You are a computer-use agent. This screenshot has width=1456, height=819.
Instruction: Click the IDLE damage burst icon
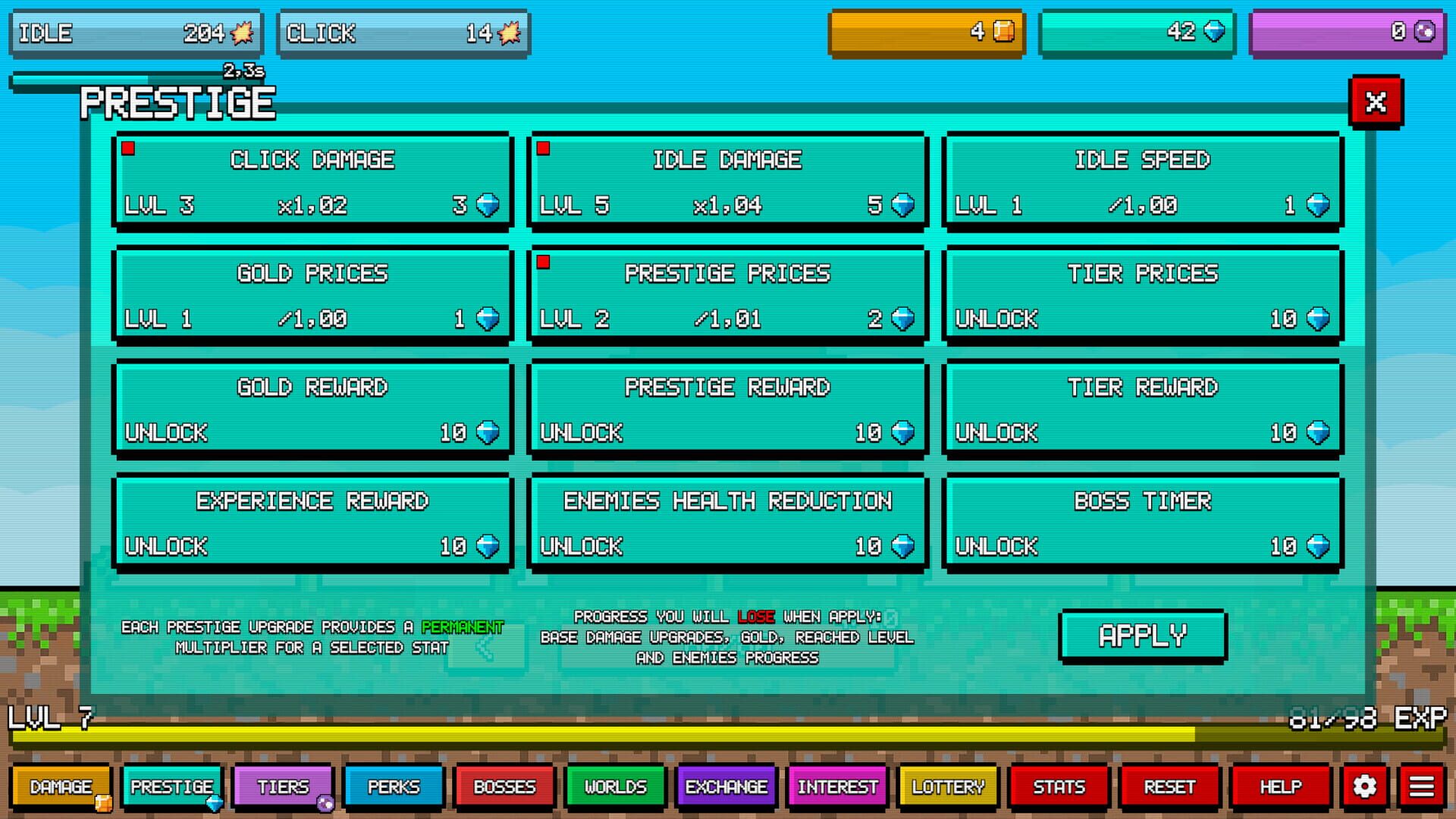(x=240, y=32)
